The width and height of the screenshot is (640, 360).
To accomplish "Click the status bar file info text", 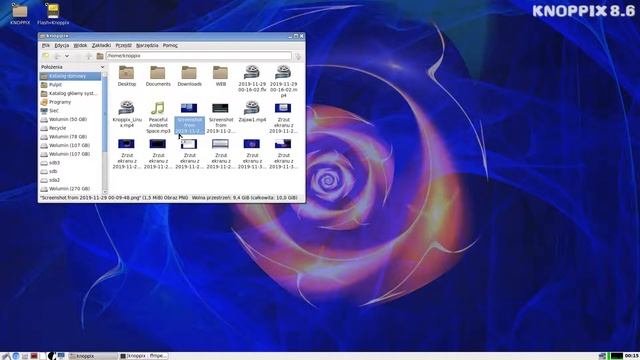I will click(x=114, y=198).
